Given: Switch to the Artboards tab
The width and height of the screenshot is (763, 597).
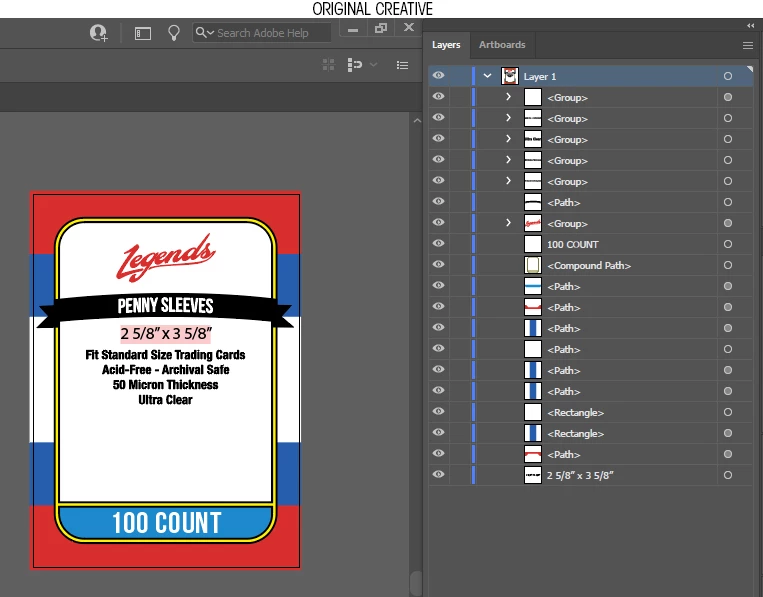Looking at the screenshot, I should 502,45.
